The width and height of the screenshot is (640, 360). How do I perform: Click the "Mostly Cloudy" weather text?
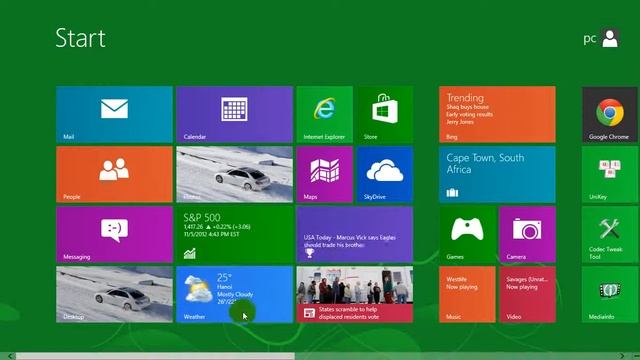235,294
